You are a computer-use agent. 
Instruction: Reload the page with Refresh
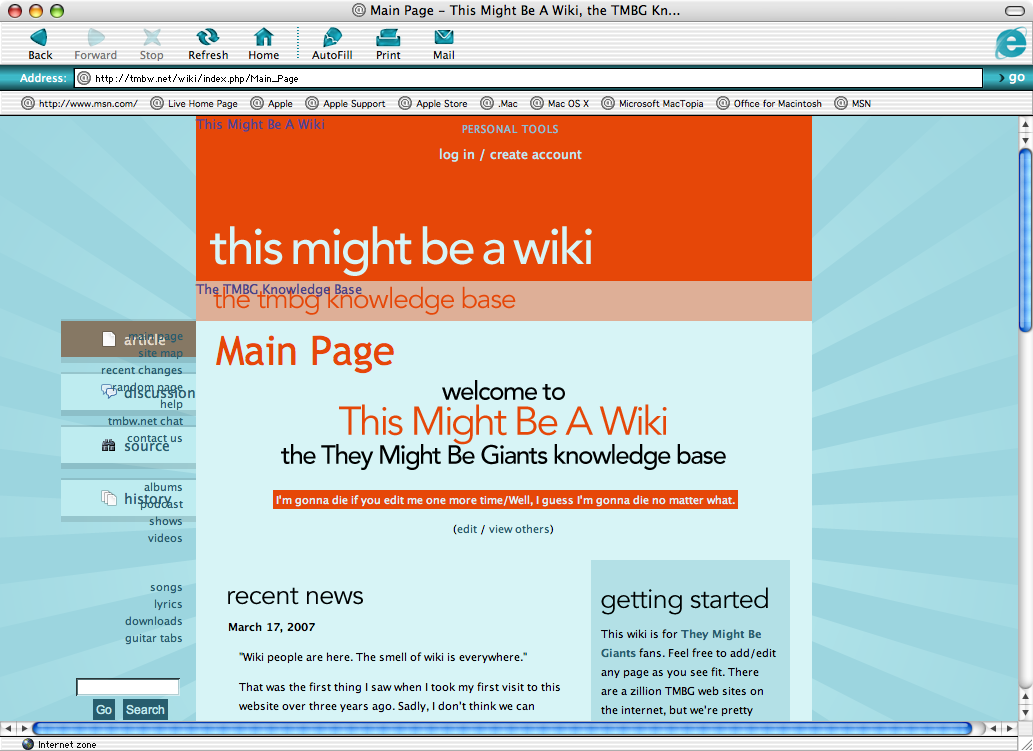pos(208,44)
